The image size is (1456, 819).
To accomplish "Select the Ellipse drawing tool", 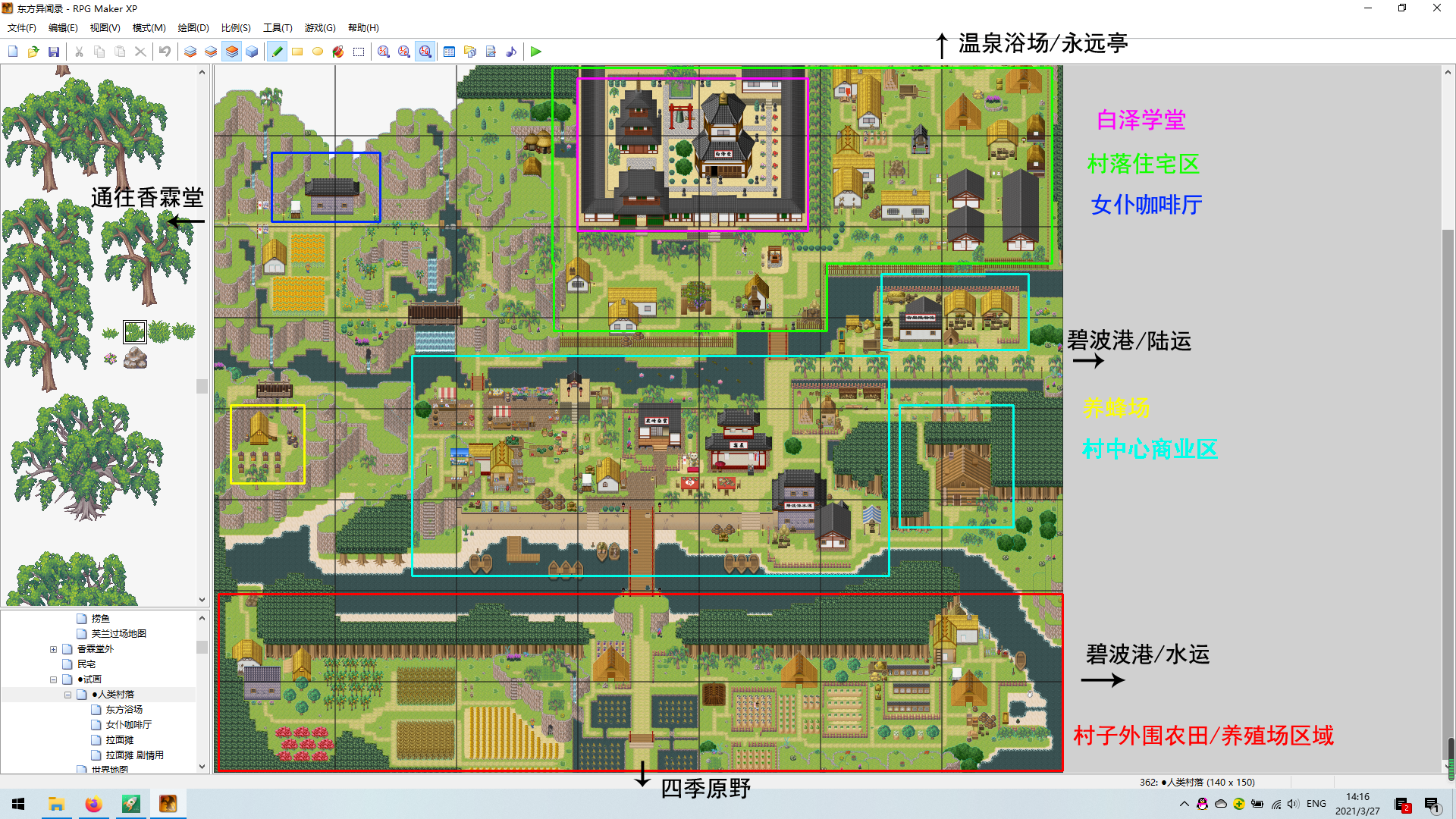I will click(x=318, y=52).
